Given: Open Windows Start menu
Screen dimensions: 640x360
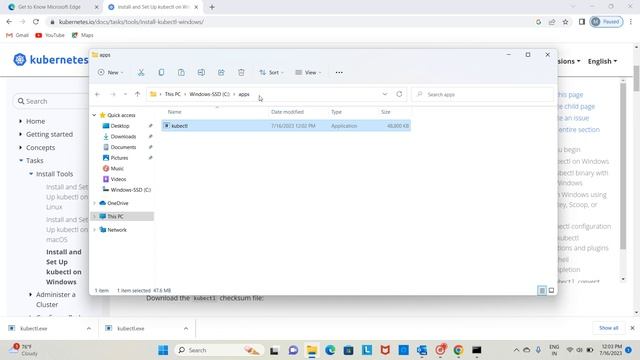Looking at the screenshot, I should 163,350.
